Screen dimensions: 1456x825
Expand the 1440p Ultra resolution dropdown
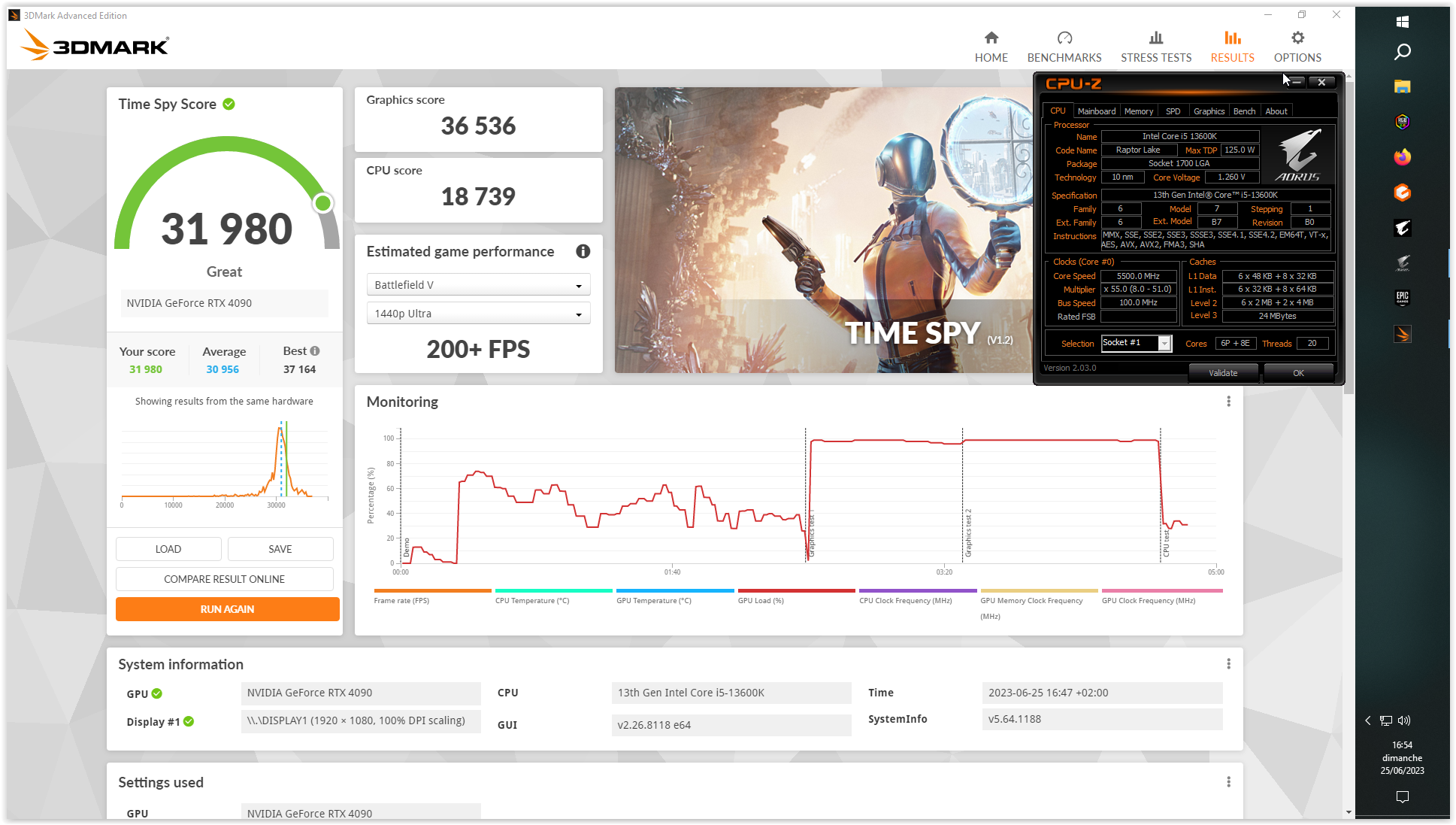pos(478,314)
